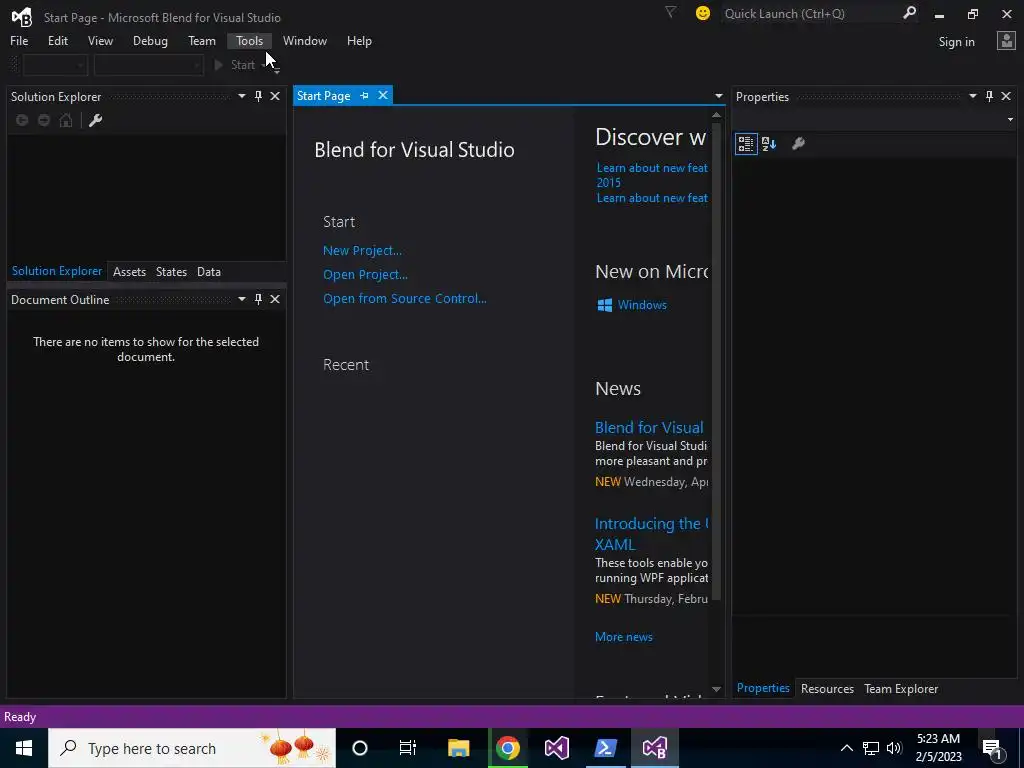
Task: Close the Document Outline panel
Action: 275,299
